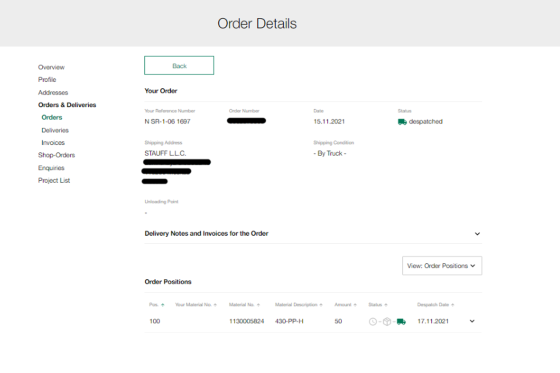Image resolution: width=560 pixels, height=373 pixels.
Task: Click reference number N SR-1-06 1697
Action: pos(167,121)
